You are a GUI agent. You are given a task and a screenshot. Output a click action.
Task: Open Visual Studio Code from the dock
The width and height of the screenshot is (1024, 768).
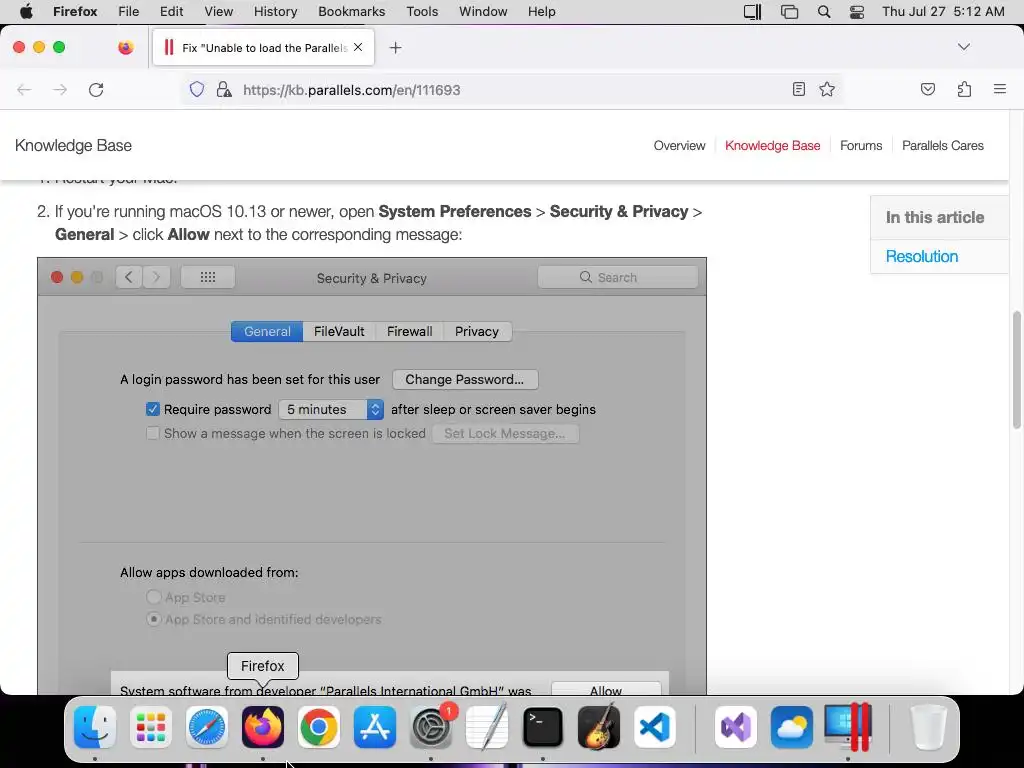click(x=655, y=727)
